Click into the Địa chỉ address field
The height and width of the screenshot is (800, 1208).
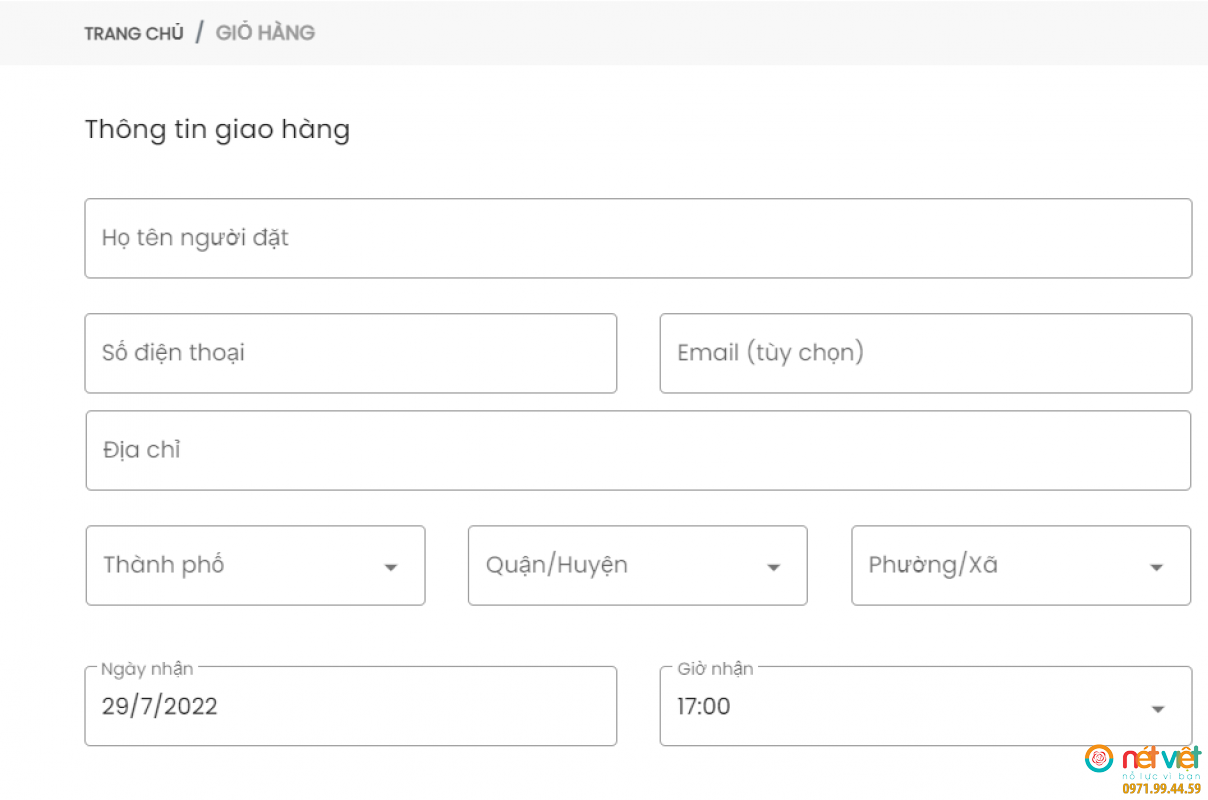pyautogui.click(x=638, y=450)
